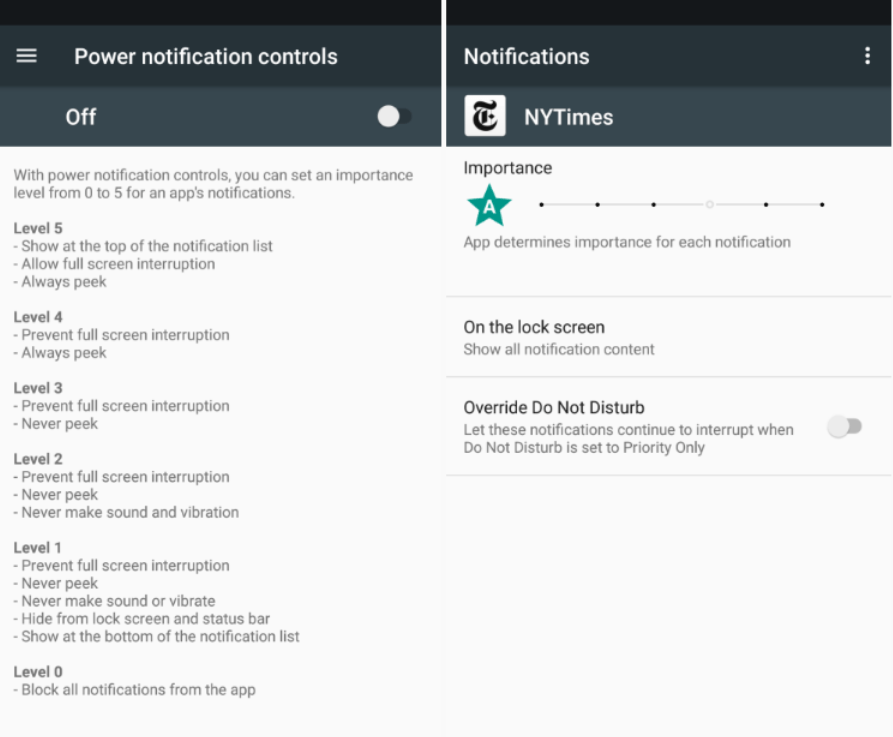This screenshot has width=893, height=737.
Task: Set importance slider to second dot
Action: pos(597,205)
